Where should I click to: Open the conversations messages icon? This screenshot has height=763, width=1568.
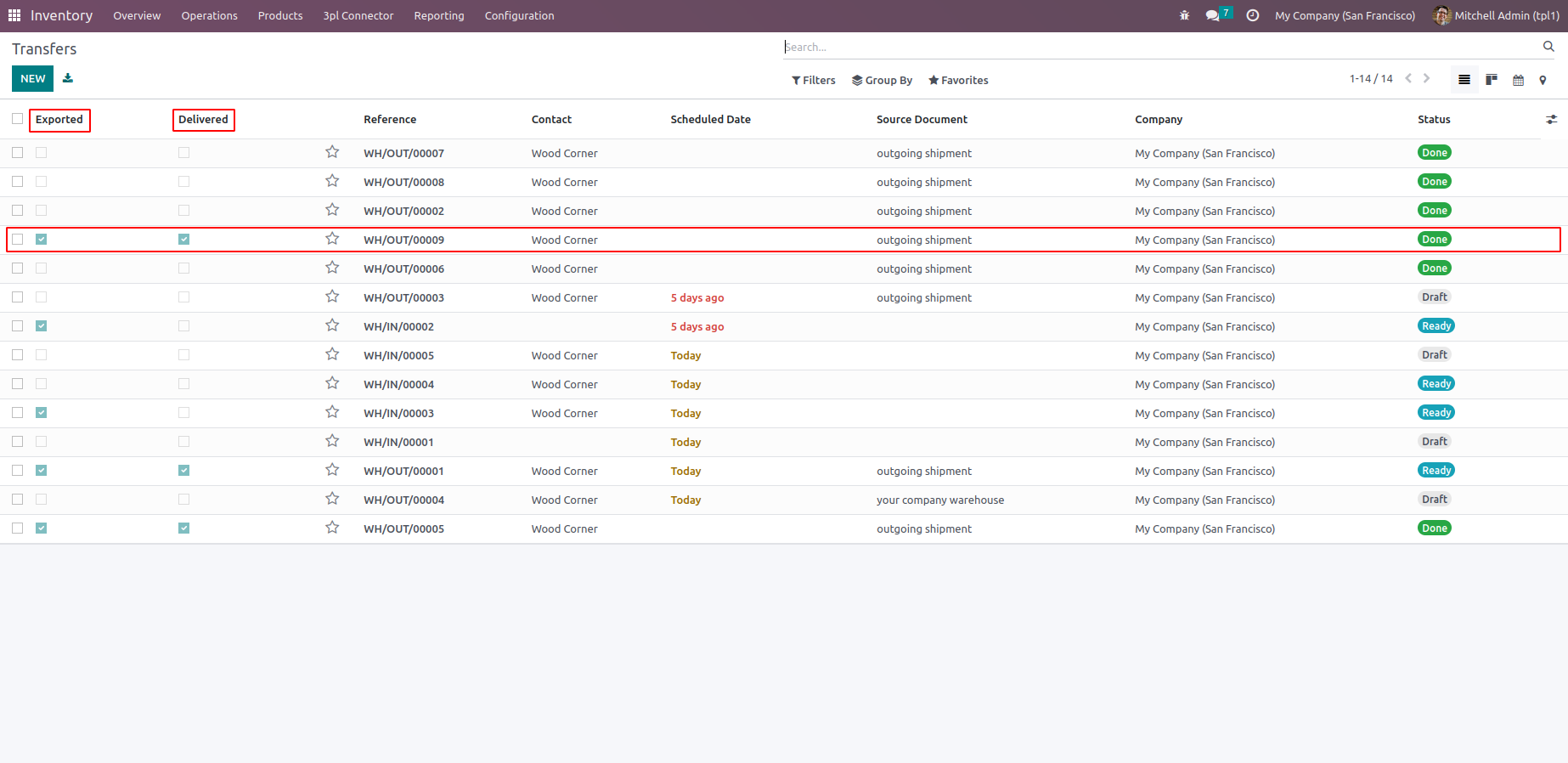(x=1213, y=15)
